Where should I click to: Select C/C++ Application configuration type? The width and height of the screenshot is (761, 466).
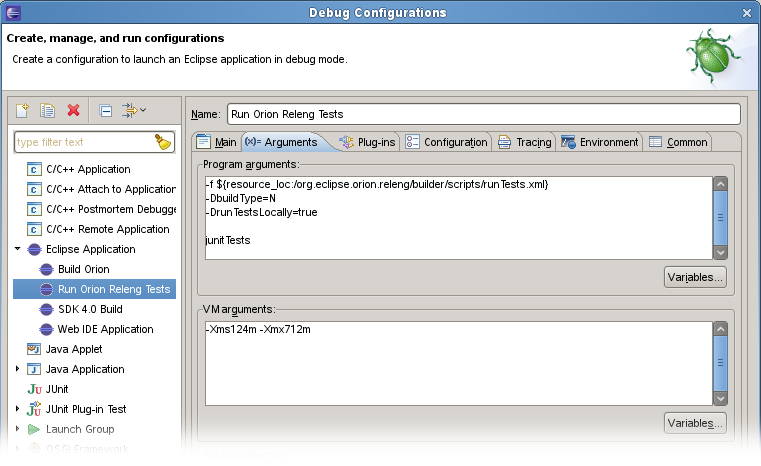point(88,169)
